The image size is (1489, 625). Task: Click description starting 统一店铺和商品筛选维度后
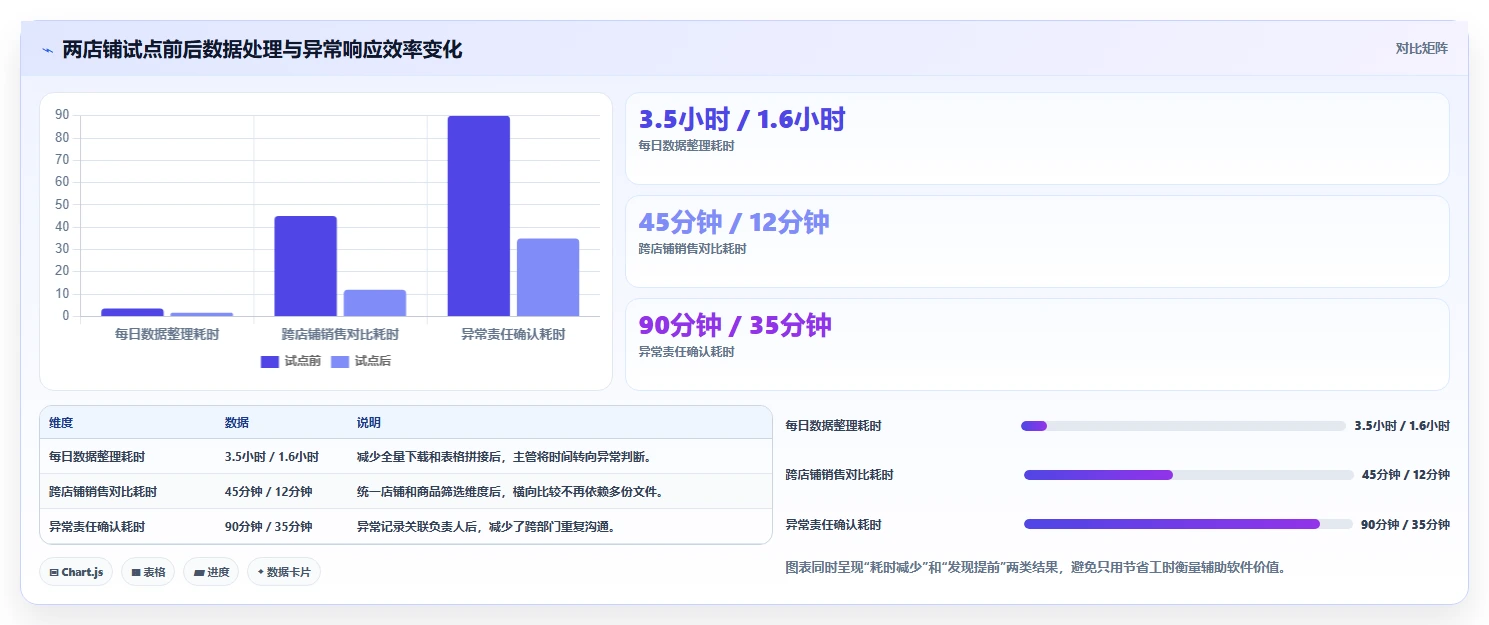point(511,492)
